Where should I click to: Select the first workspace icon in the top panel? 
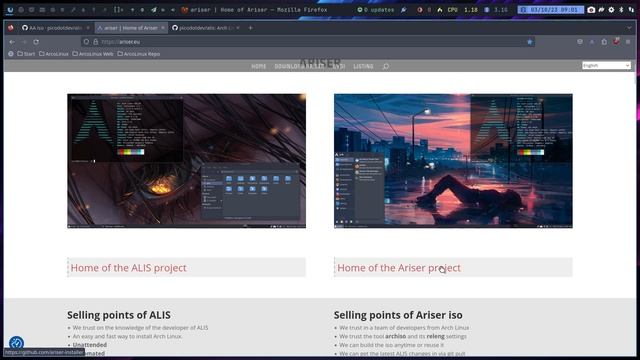[10, 9]
